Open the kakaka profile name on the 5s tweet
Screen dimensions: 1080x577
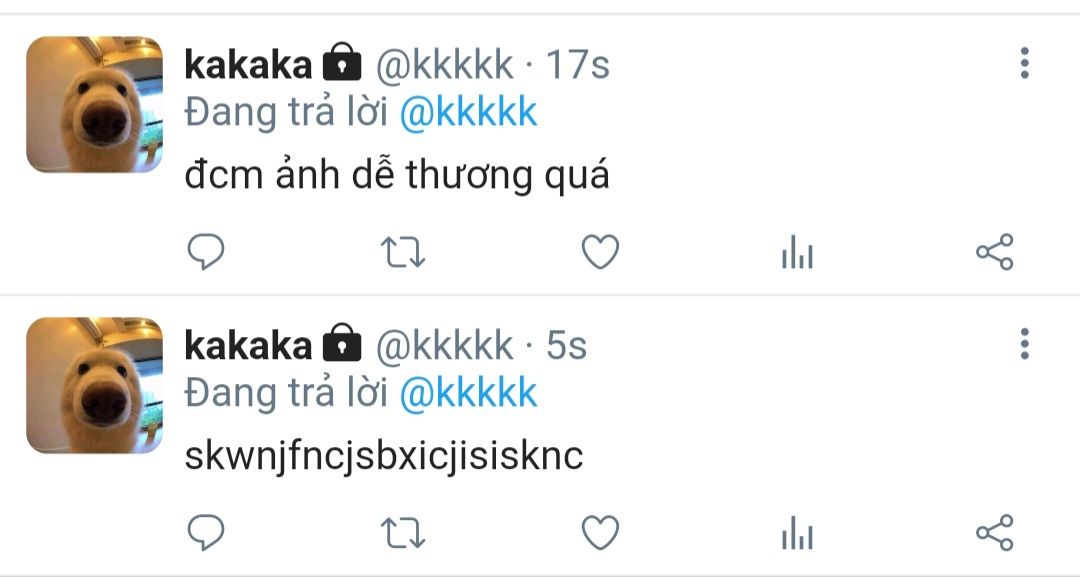pyautogui.click(x=248, y=345)
